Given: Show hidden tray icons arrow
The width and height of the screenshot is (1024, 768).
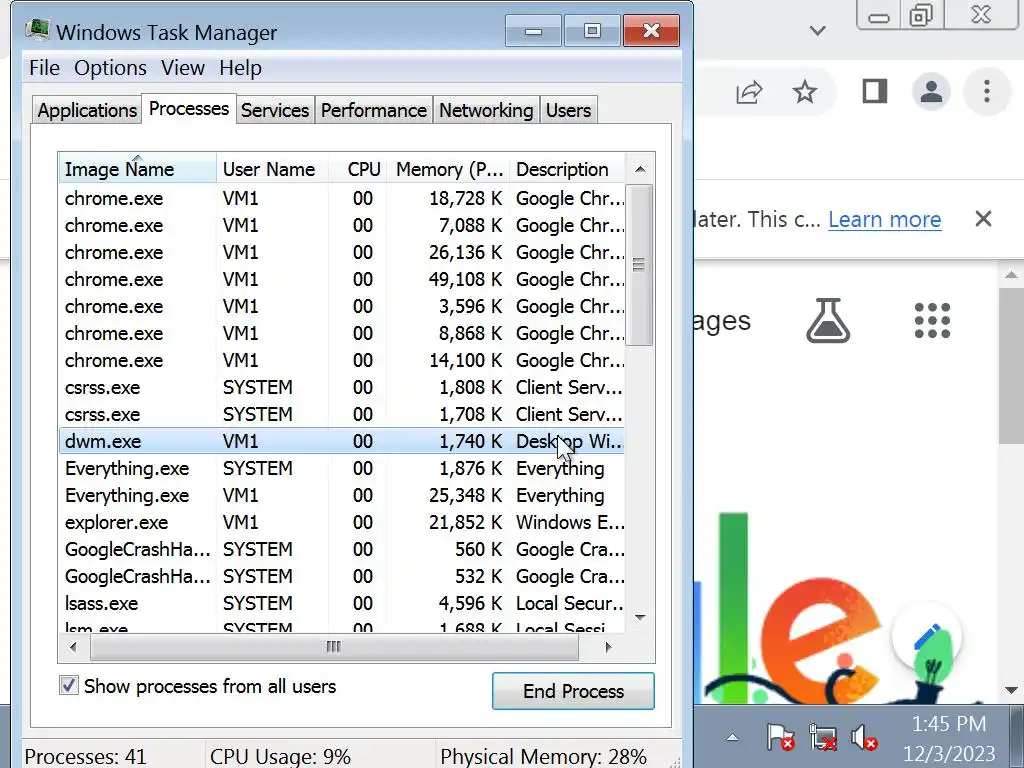Looking at the screenshot, I should [733, 738].
